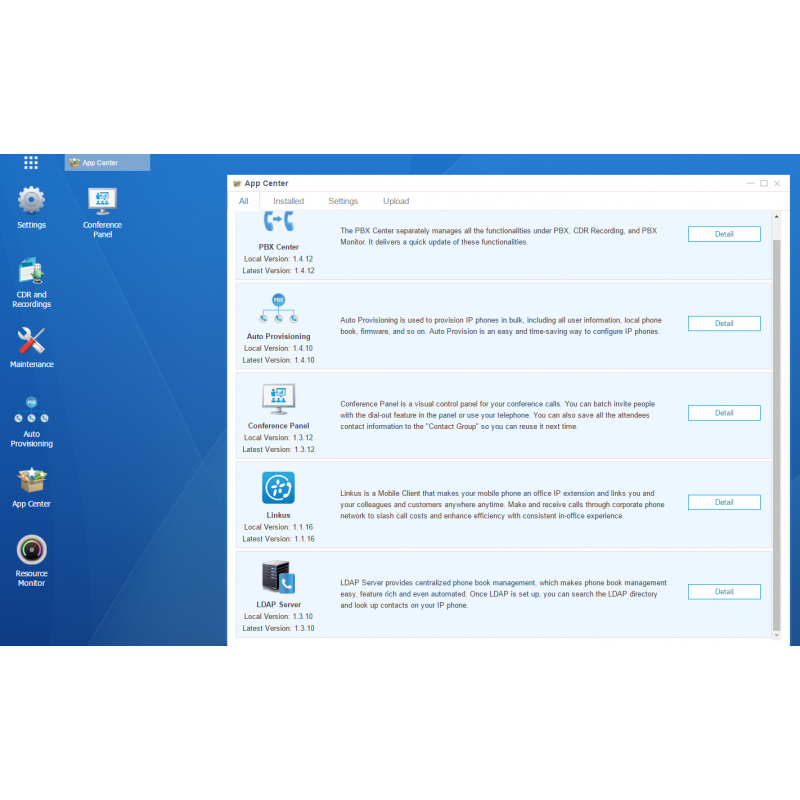Launch Resource Monitor desktop icon
The height and width of the screenshot is (800, 800).
pyautogui.click(x=31, y=550)
